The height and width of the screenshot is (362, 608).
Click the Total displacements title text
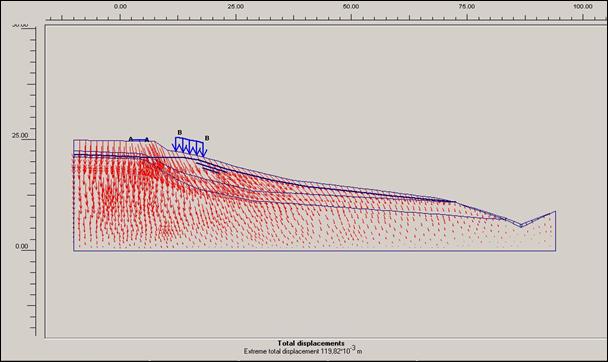[311, 343]
